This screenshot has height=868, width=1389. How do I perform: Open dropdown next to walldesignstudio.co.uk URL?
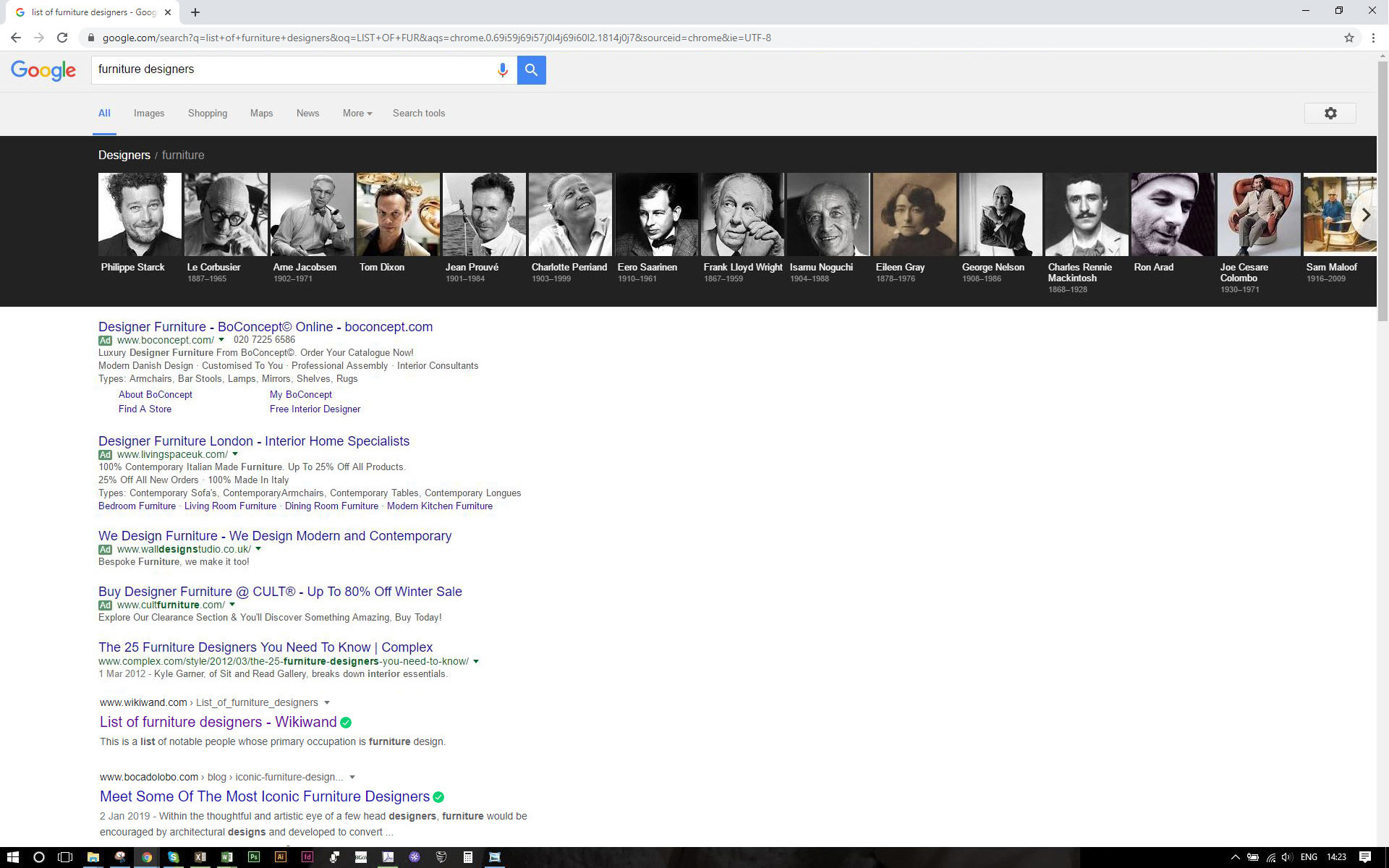coord(258,549)
